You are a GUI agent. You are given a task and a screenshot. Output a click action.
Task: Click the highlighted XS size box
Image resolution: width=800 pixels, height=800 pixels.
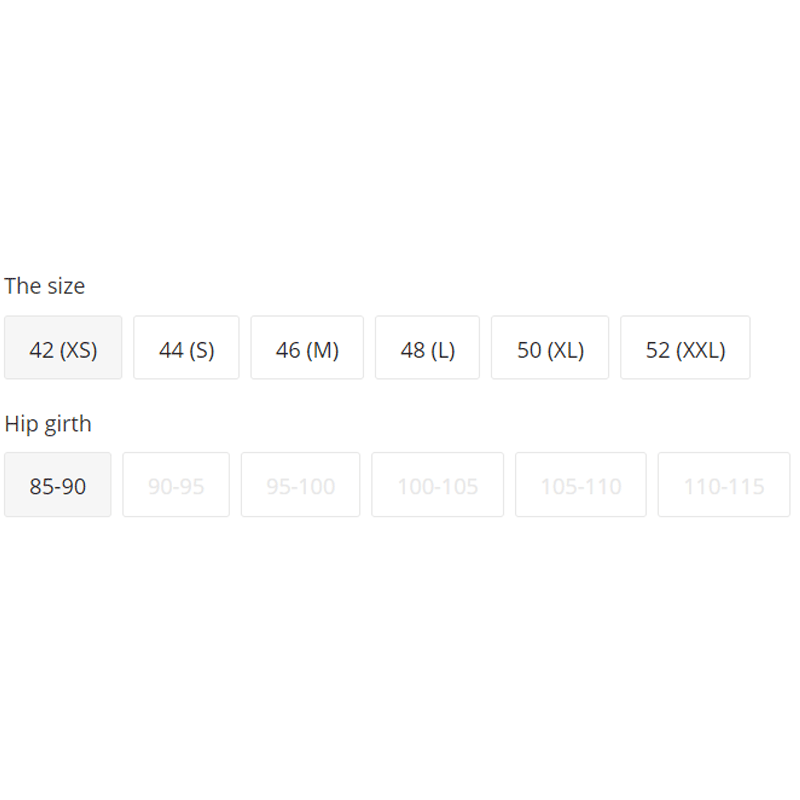(x=63, y=348)
